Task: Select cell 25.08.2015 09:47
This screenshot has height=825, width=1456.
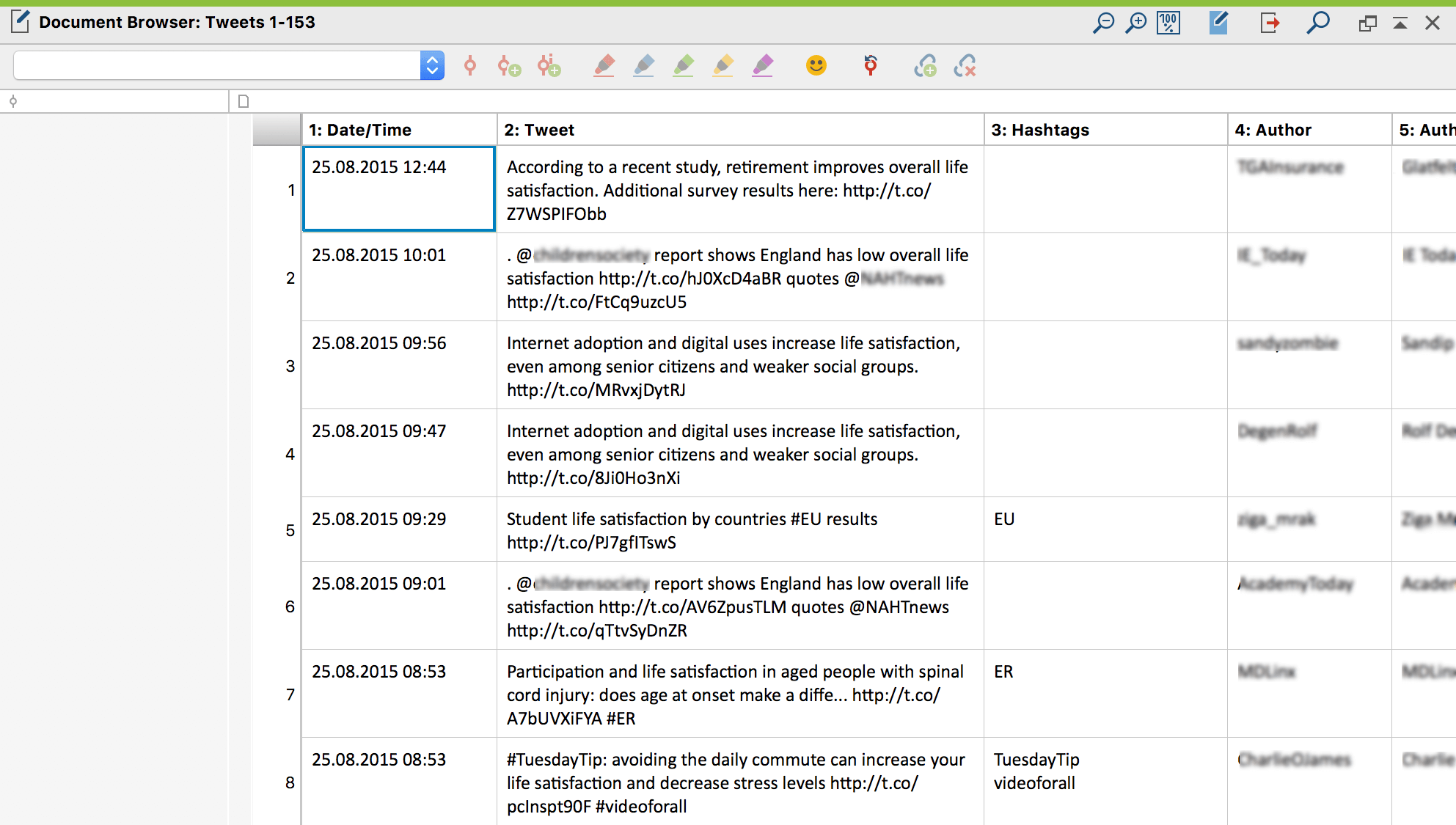Action: tap(399, 453)
